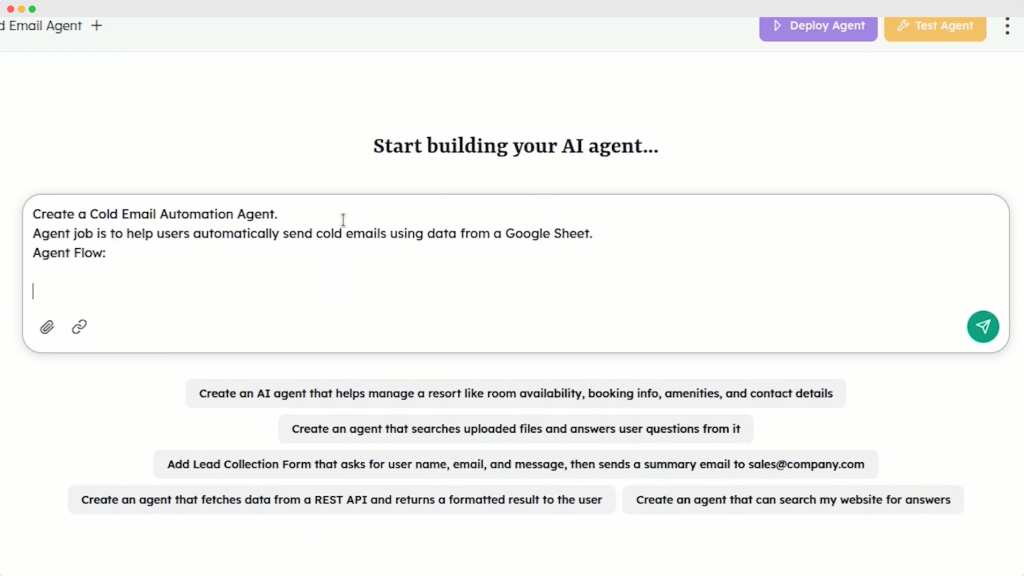Choose the 'search my website' agent suggestion
1024x576 pixels.
click(x=792, y=499)
